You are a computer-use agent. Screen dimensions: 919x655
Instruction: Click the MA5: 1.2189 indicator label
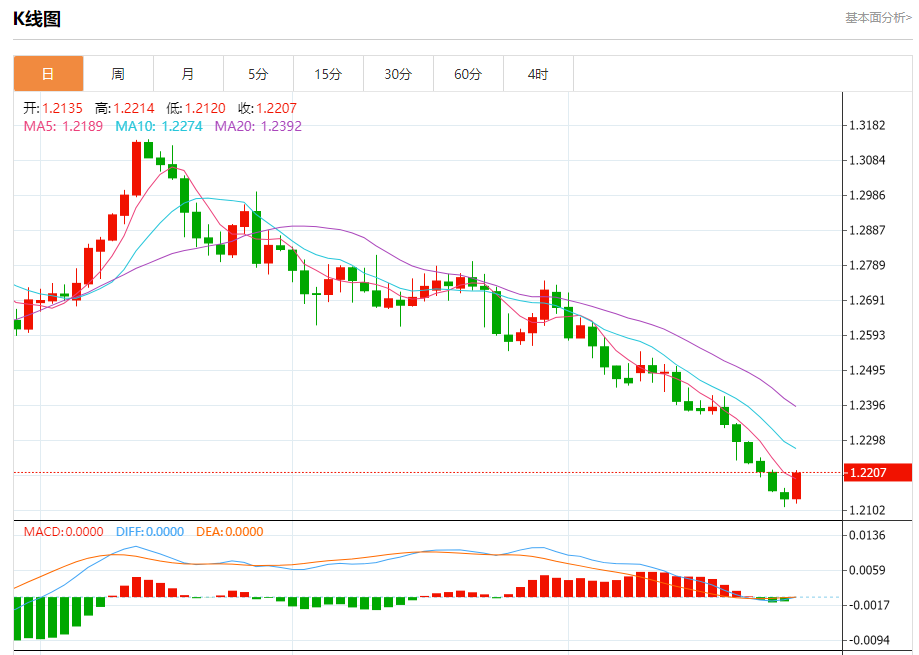point(63,126)
